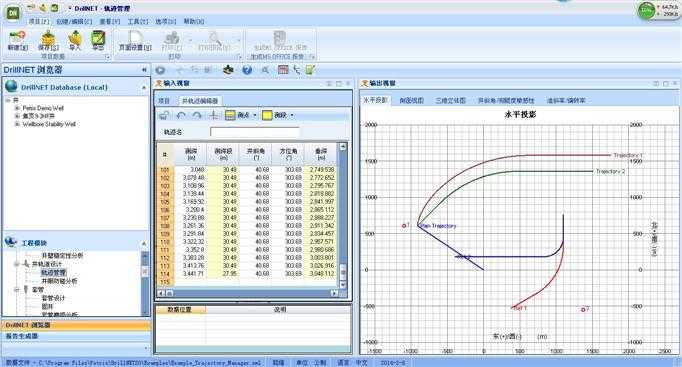Open the 创建/编辑 menu
This screenshot has width=682, height=367.
[x=74, y=21]
